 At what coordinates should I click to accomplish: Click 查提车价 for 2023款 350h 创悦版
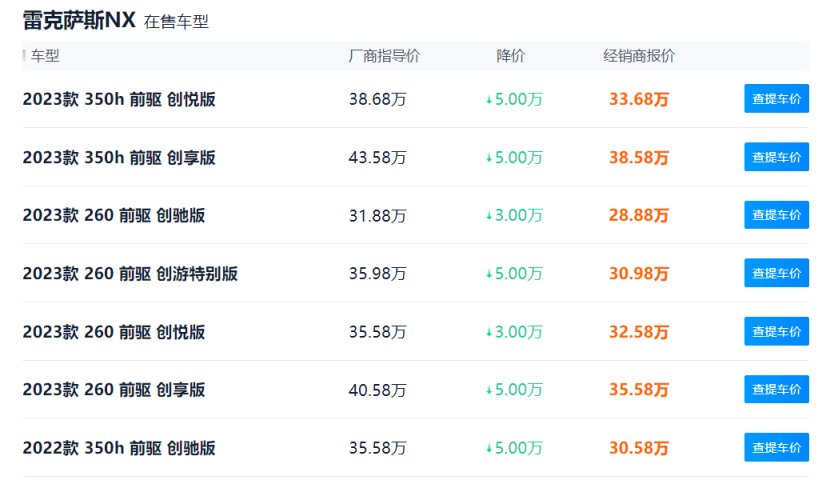pos(776,99)
